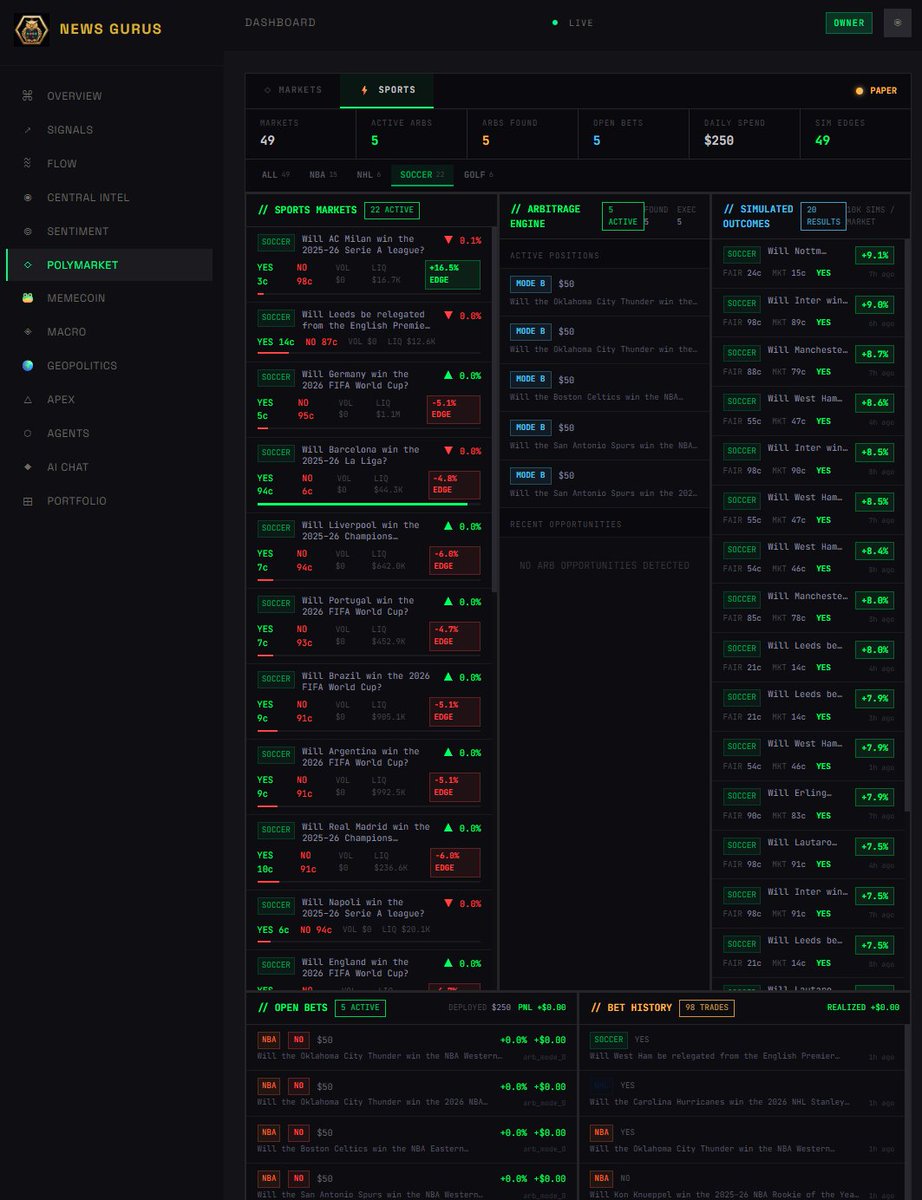Filter sports by ALL 49

pos(275,175)
